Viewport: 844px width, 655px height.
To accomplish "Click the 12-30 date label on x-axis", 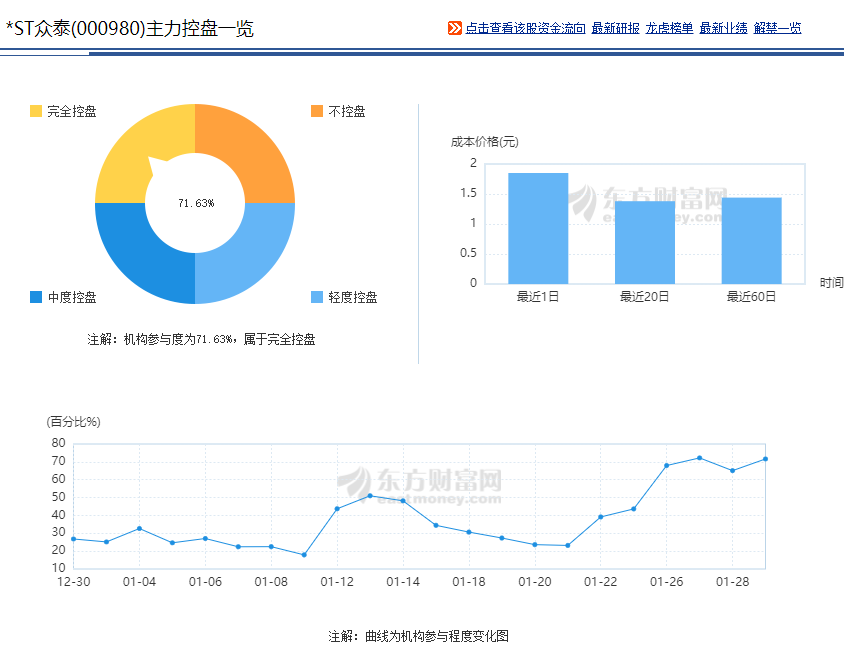I will coord(74,582).
